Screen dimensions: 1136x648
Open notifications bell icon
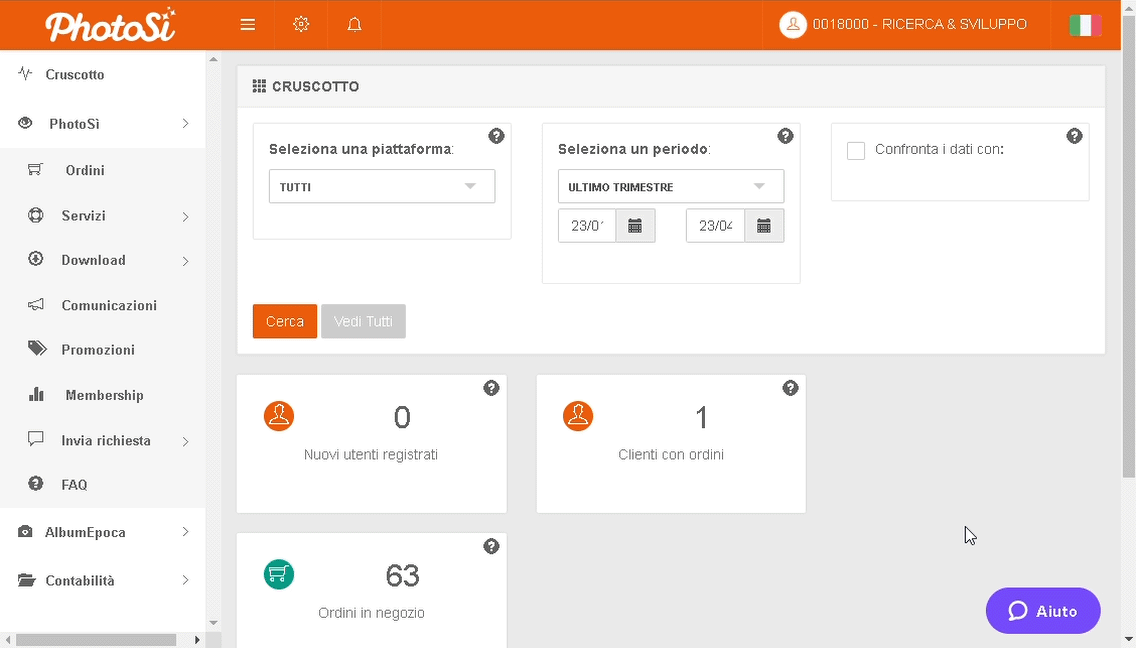click(354, 25)
